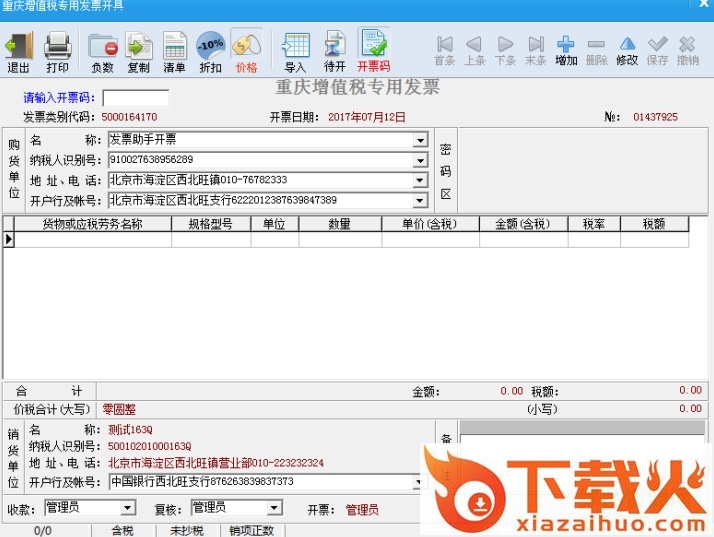Click the 导入 (Import) icon
Image resolution: width=714 pixels, height=537 pixels.
(295, 51)
